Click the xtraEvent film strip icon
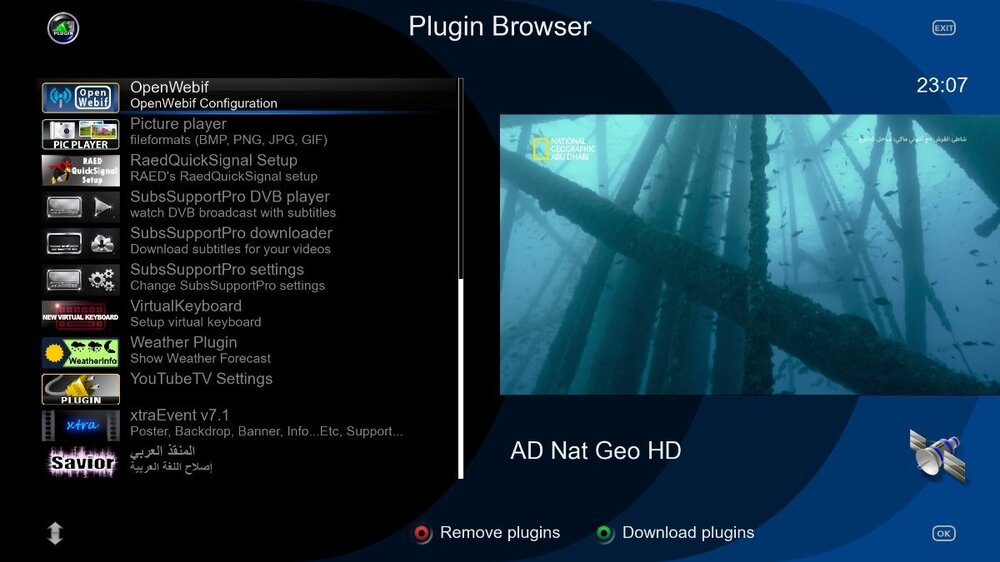1000x562 pixels. pos(80,425)
